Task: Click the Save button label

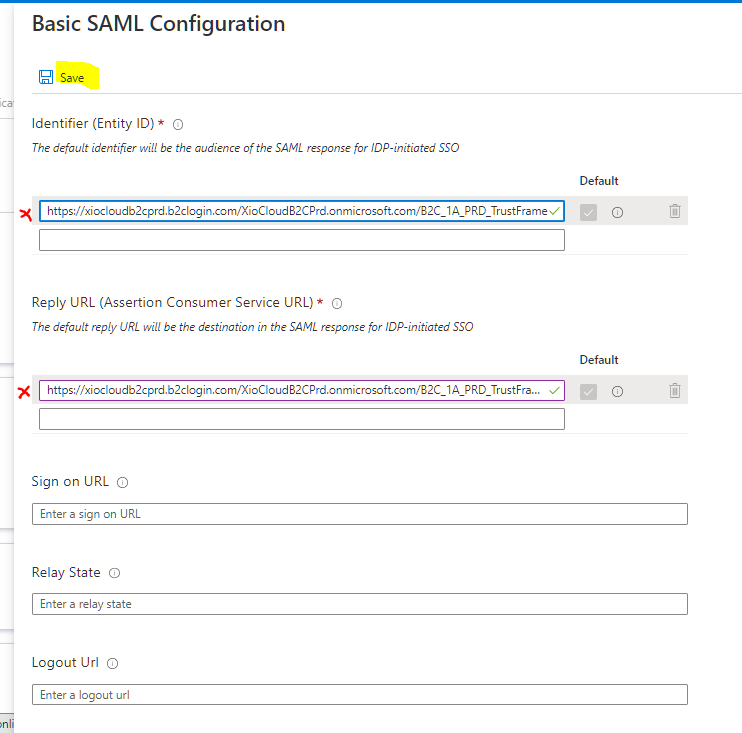Action: coord(72,78)
